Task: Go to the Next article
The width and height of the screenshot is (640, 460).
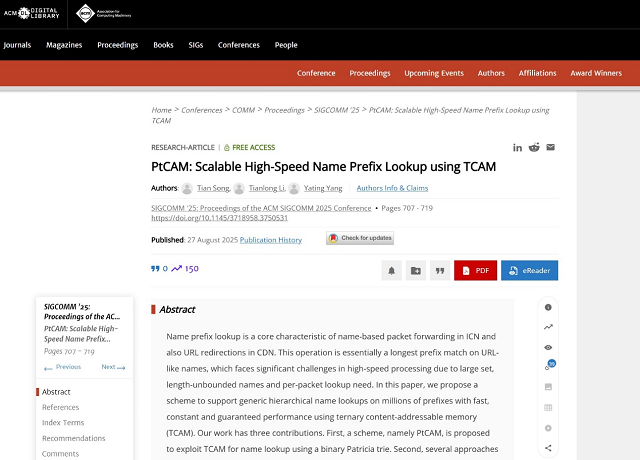Action: (113, 367)
